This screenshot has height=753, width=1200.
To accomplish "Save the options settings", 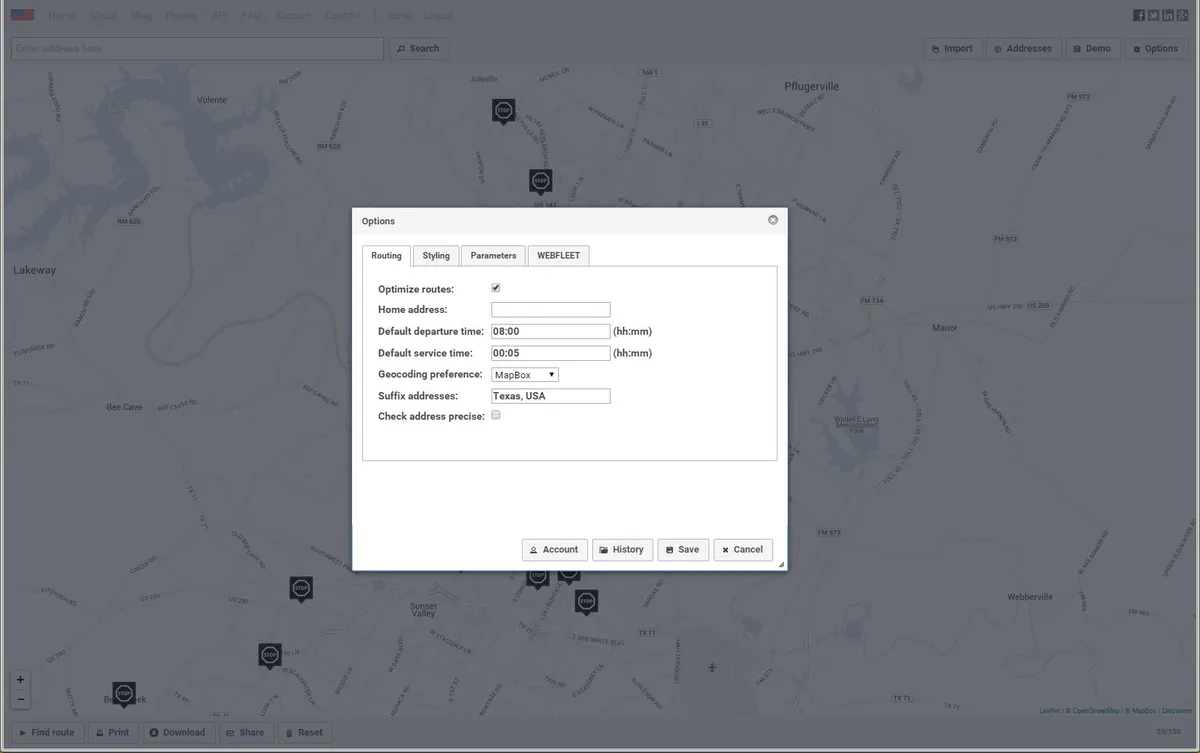I will pyautogui.click(x=683, y=549).
